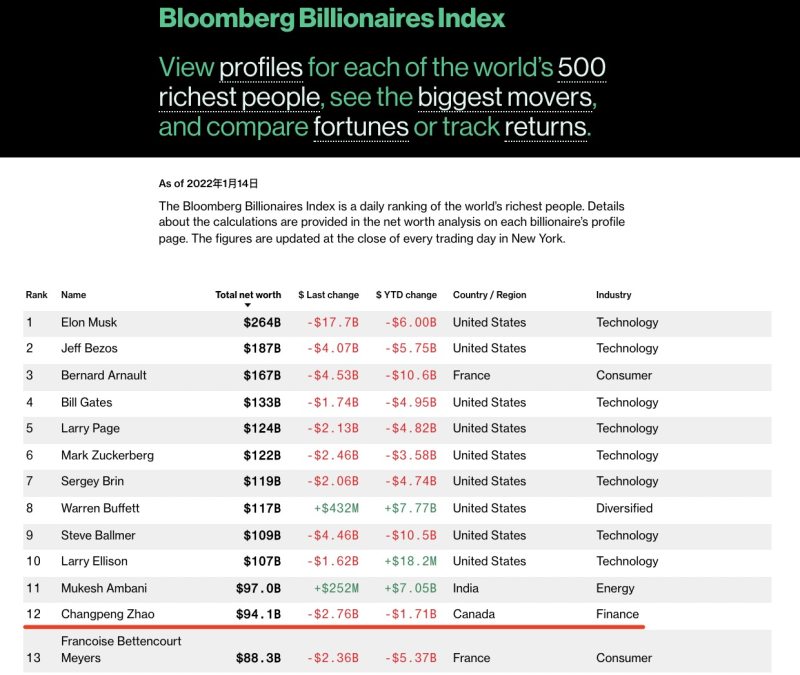Open the 'returns' tracking link

pos(547,128)
